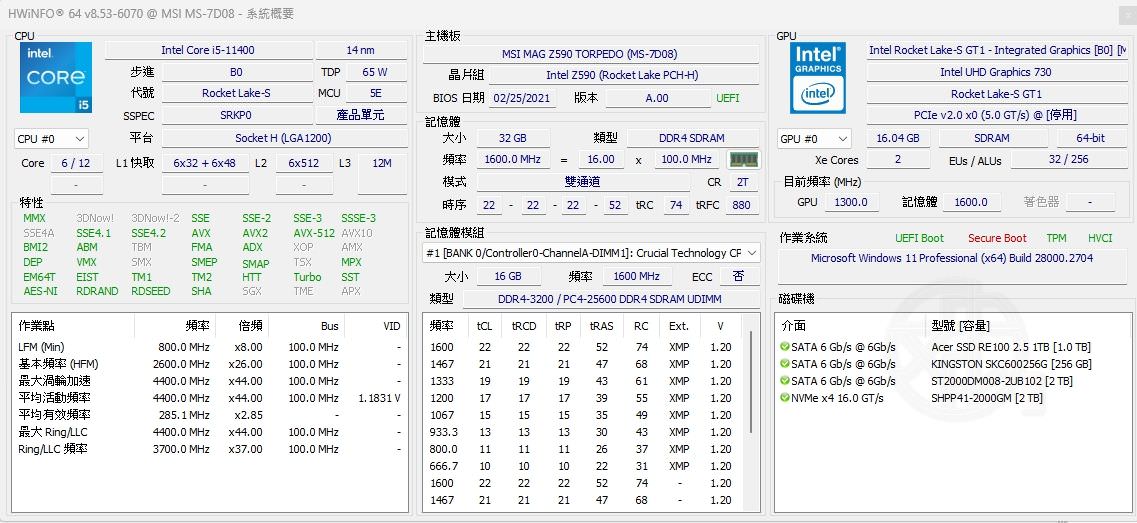Click the VID column header
Image resolution: width=1137 pixels, height=523 pixels.
(376, 326)
